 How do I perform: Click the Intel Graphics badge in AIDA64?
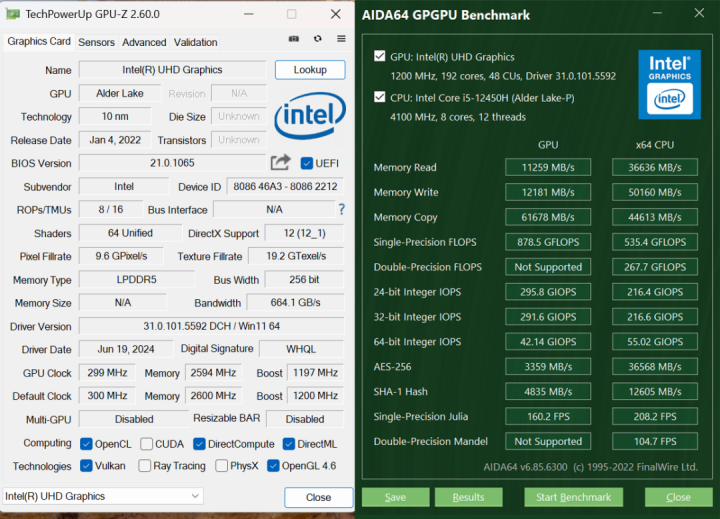click(669, 85)
